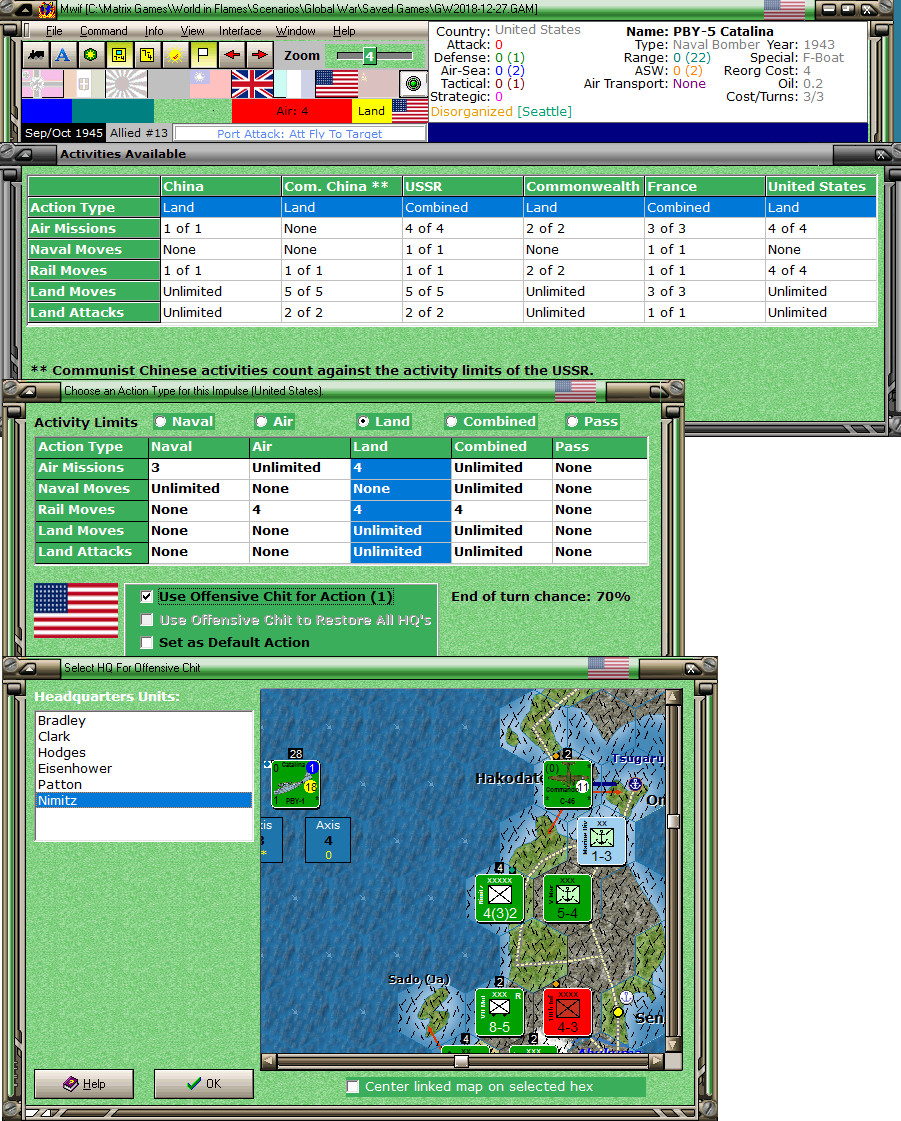The height and width of the screenshot is (1121, 901).
Task: Select the Combined action type radio button
Action: [x=451, y=422]
